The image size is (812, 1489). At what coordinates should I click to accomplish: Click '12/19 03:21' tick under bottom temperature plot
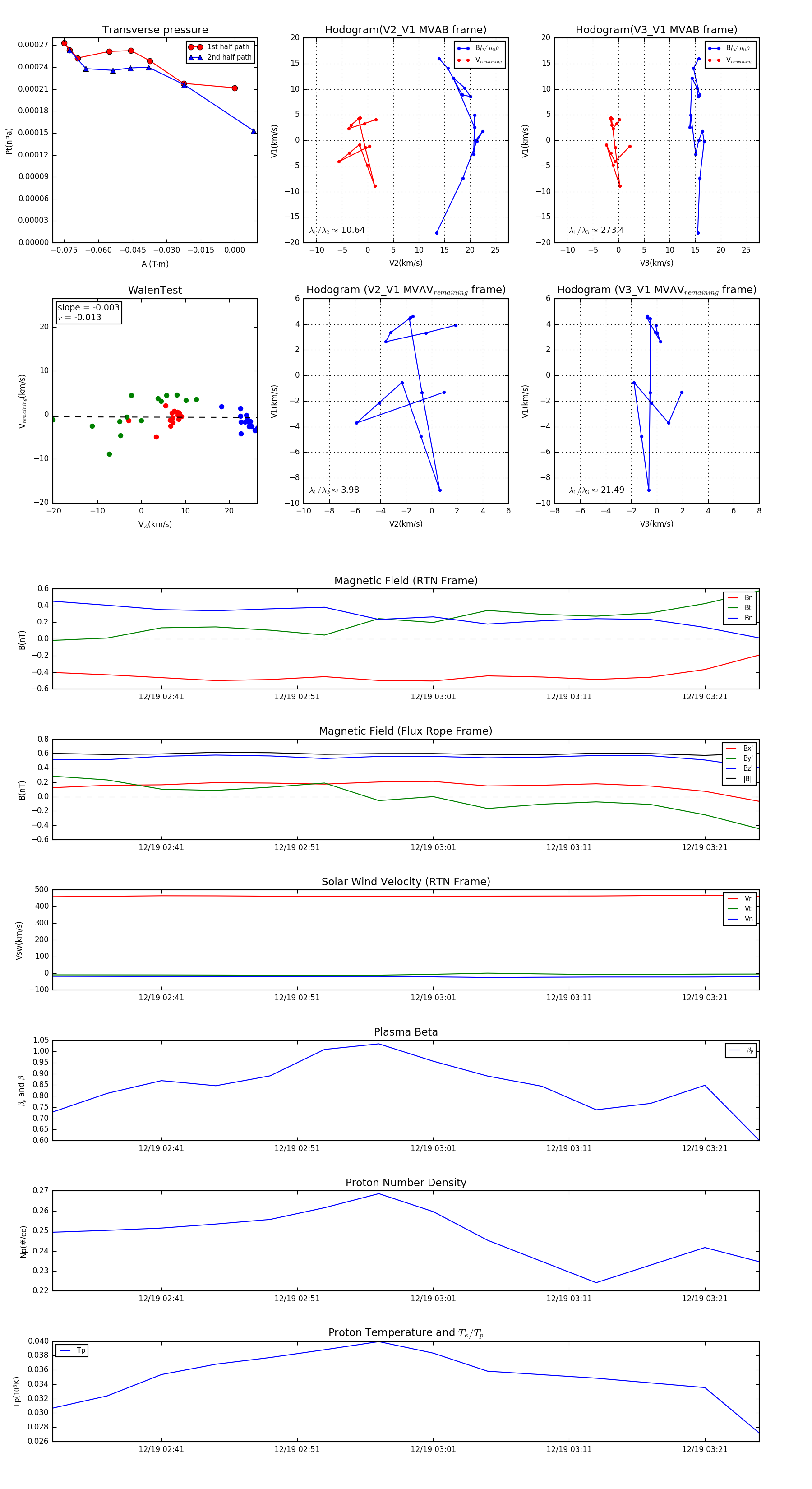pyautogui.click(x=705, y=1449)
